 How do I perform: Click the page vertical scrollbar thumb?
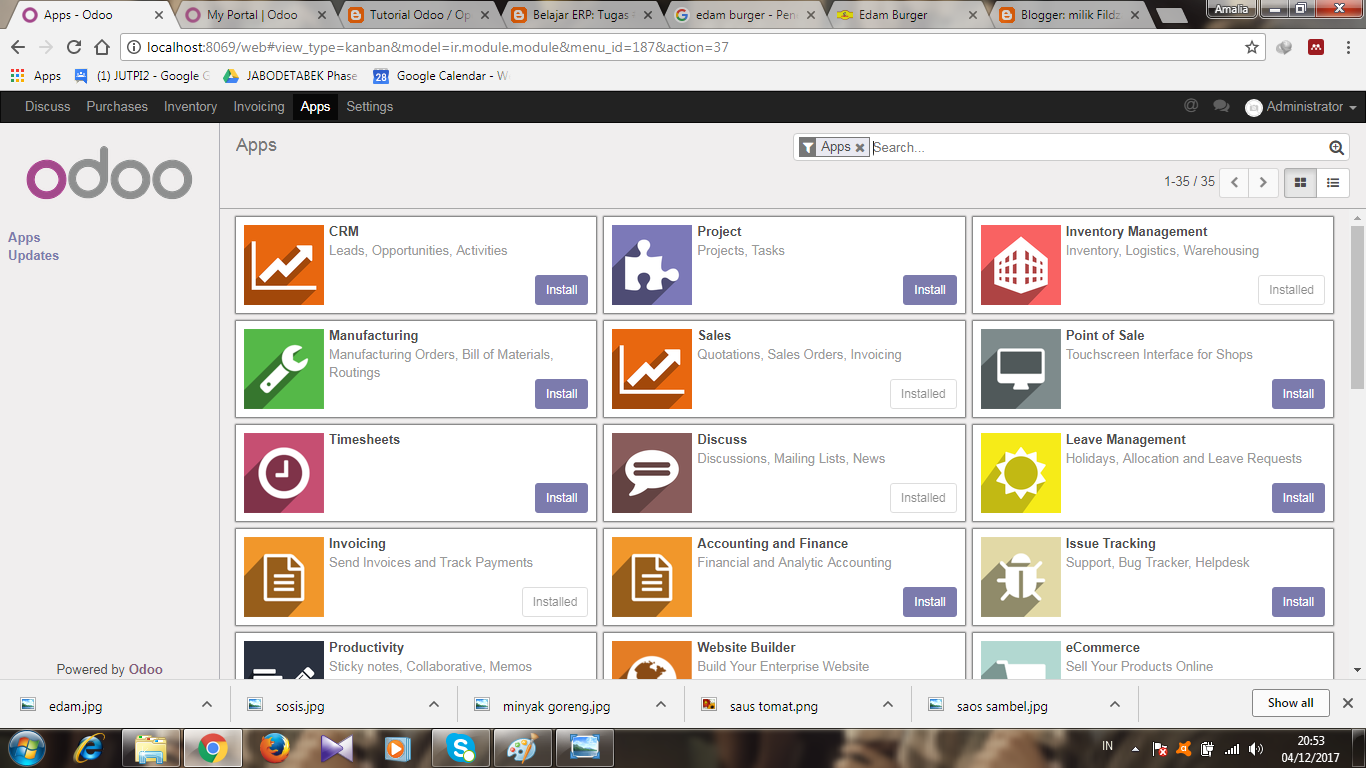click(x=1357, y=305)
